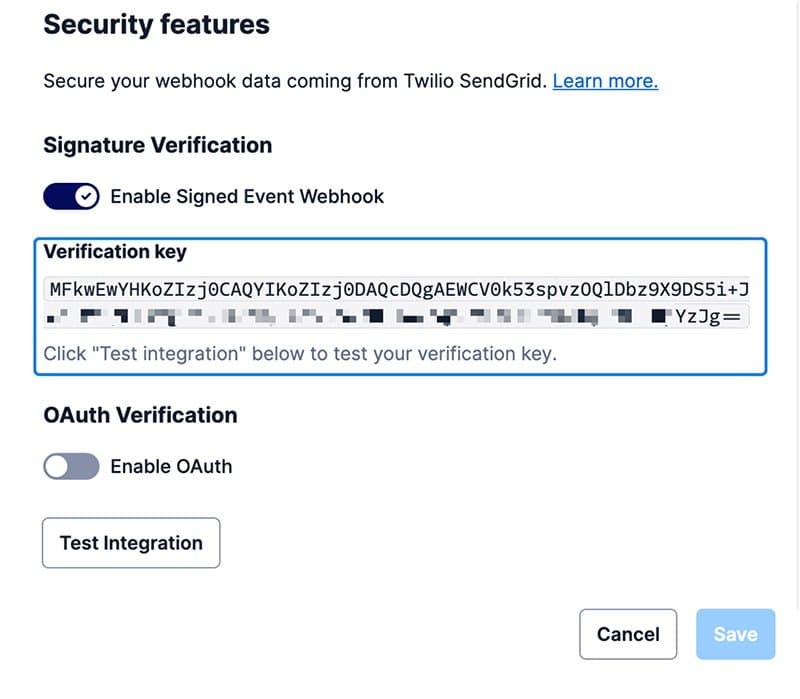Click the Save button

[735, 634]
